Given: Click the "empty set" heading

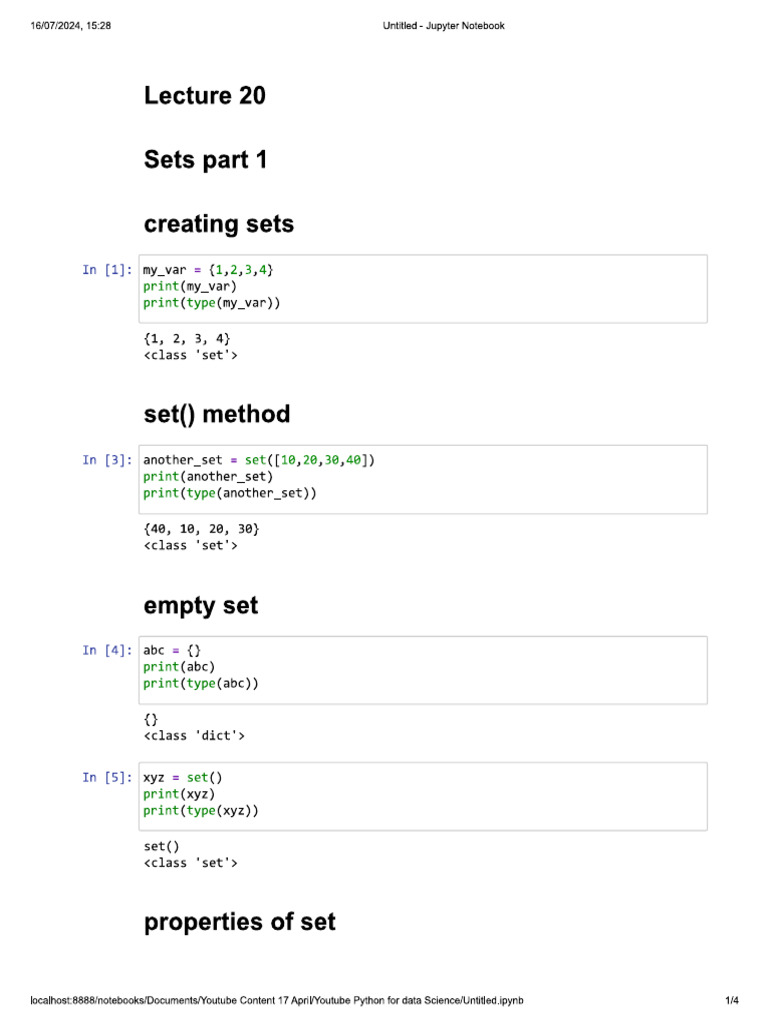Looking at the screenshot, I should point(201,605).
